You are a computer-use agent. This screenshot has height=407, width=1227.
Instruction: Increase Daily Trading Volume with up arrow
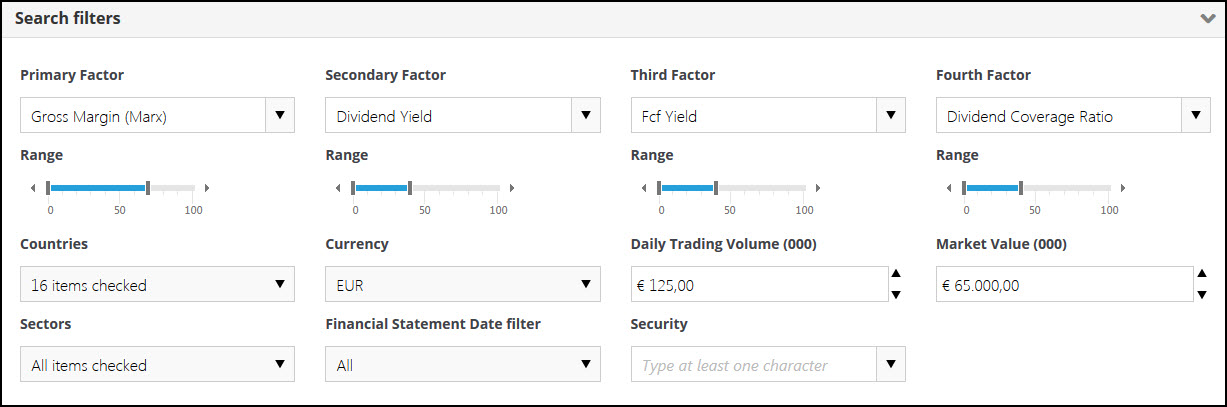(x=896, y=274)
